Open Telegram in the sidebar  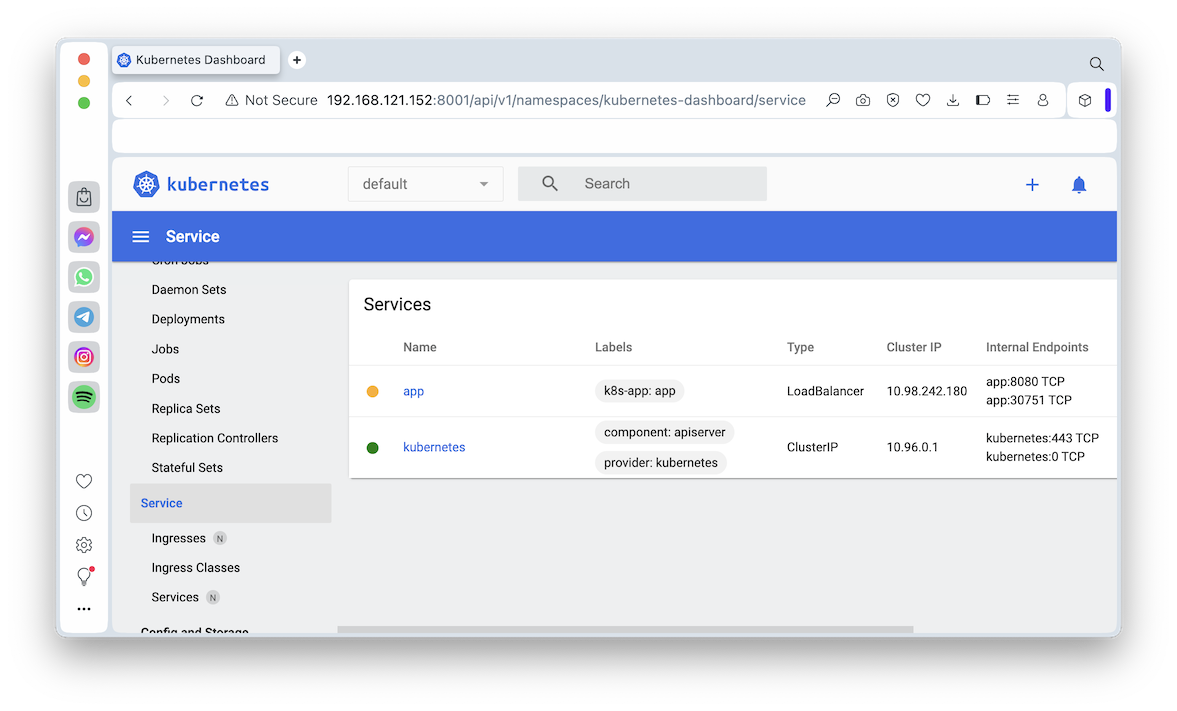pyautogui.click(x=84, y=317)
